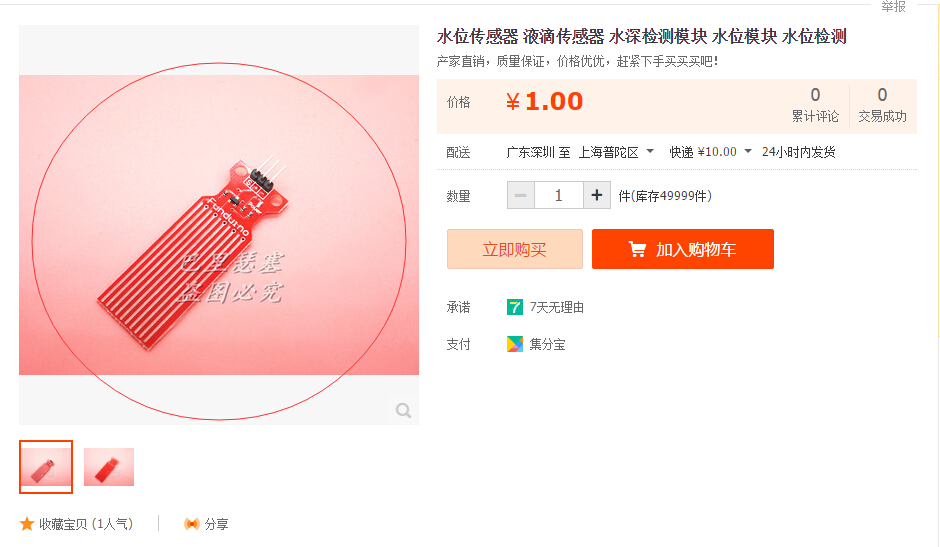Click the shopping cart icon
This screenshot has height=547, width=940.
coord(637,249)
